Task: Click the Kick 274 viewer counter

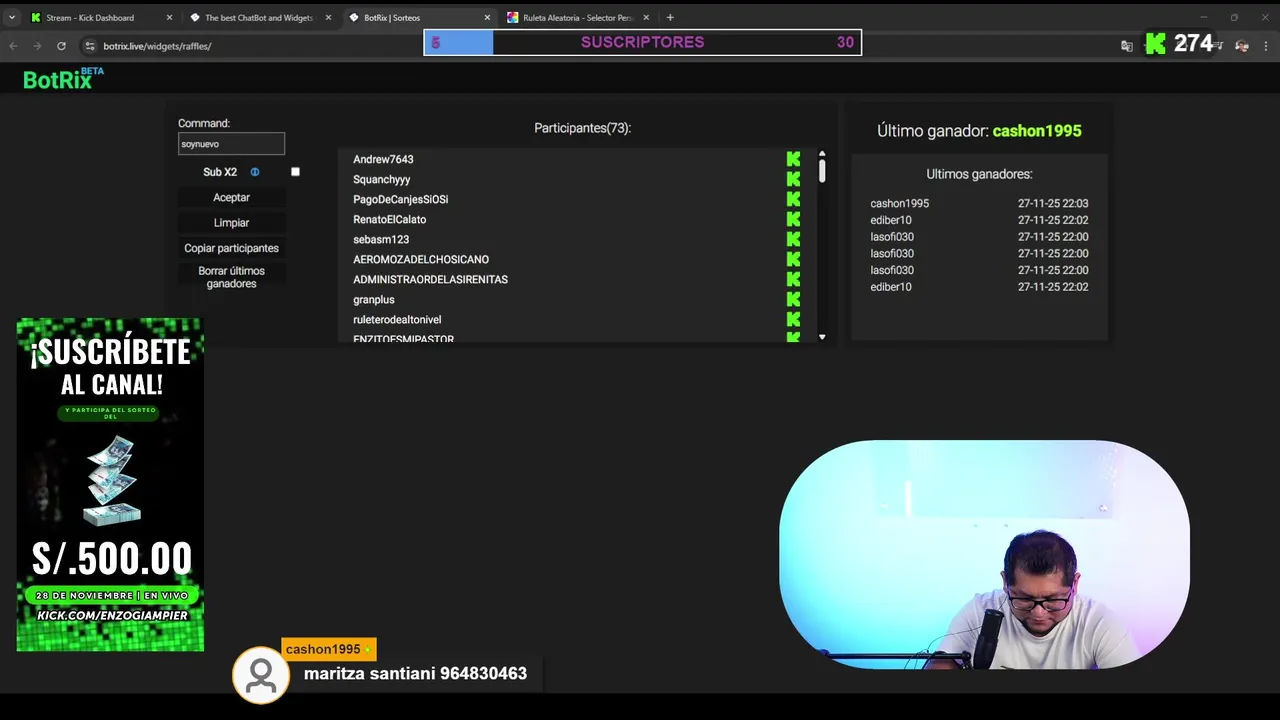Action: pos(1180,43)
